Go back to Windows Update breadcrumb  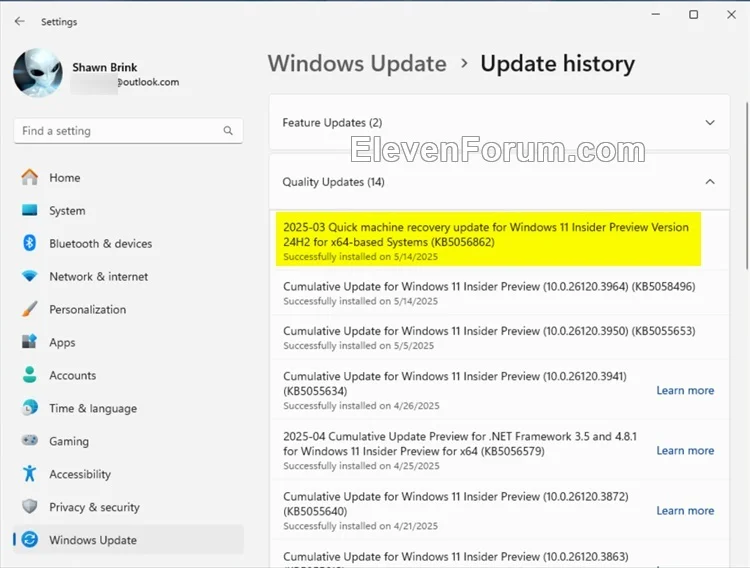357,64
